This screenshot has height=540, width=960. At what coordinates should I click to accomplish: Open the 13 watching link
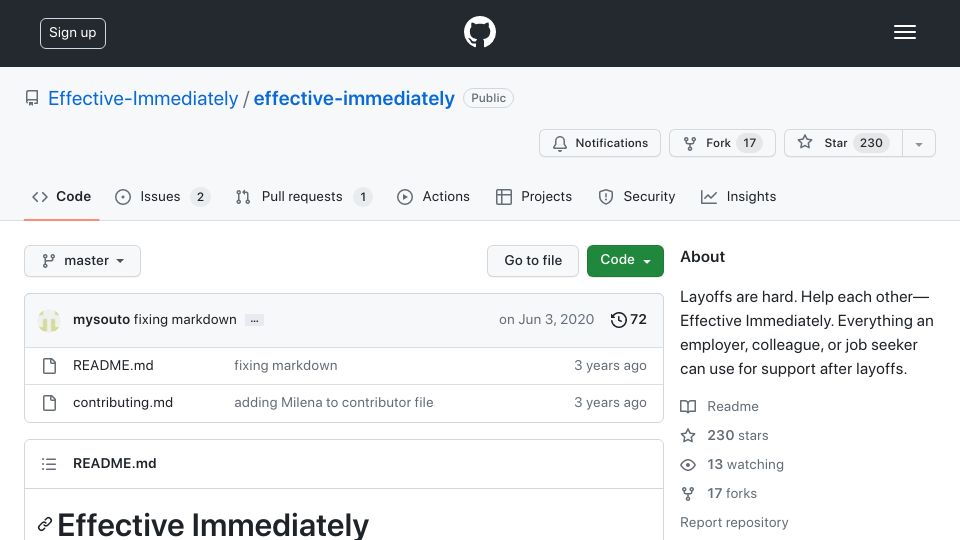click(732, 465)
